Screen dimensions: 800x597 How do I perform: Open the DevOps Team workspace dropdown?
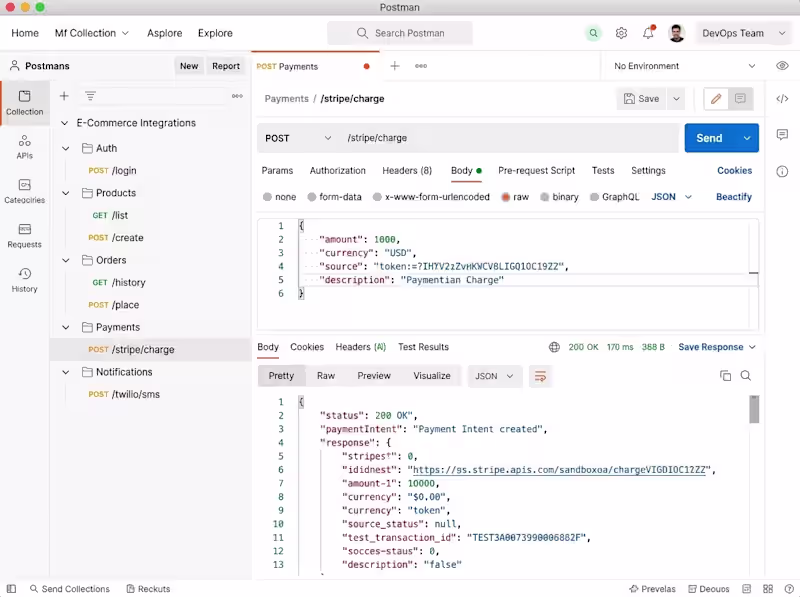click(743, 33)
